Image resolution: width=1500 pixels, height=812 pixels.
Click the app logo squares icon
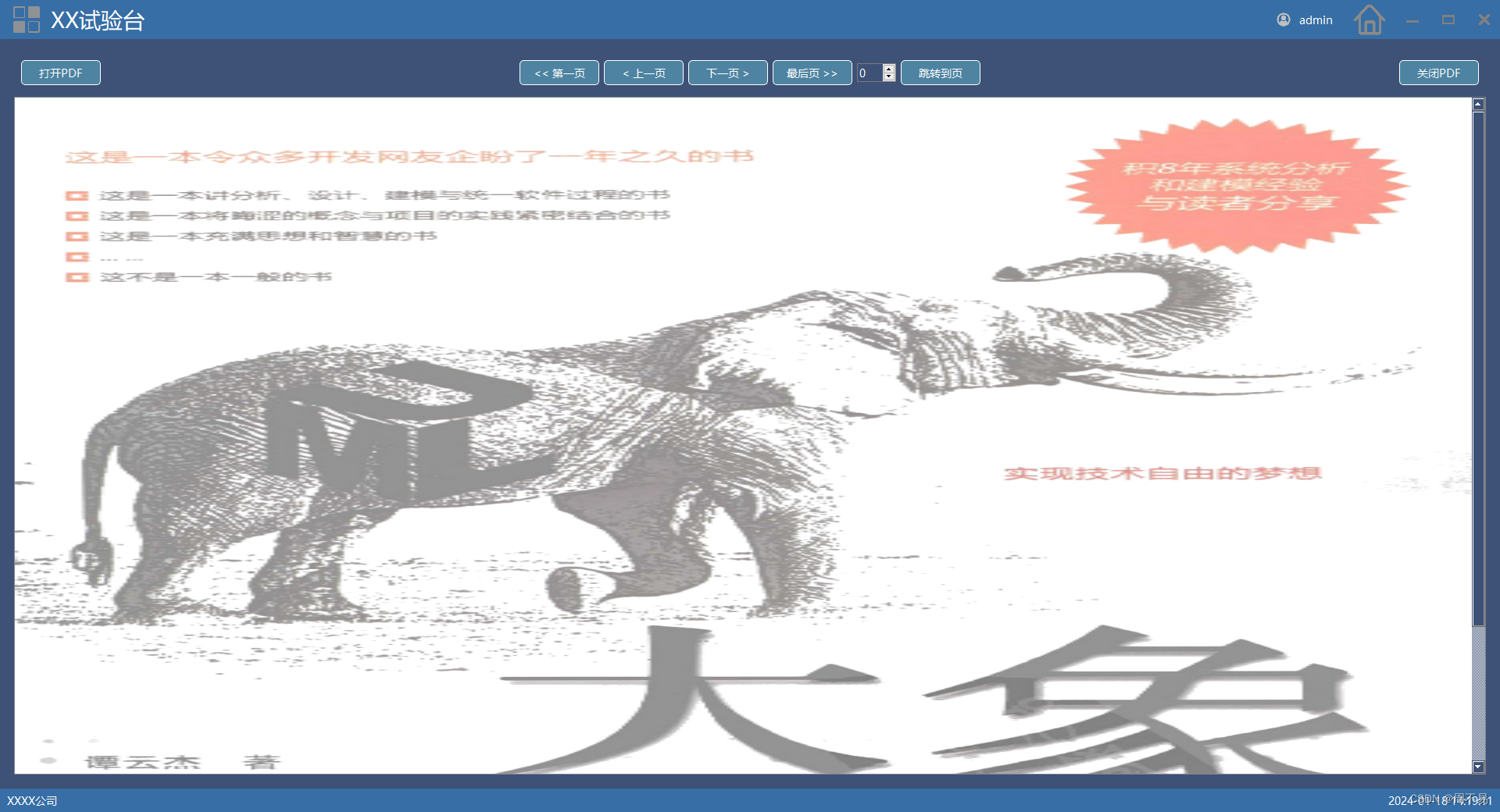[x=27, y=20]
